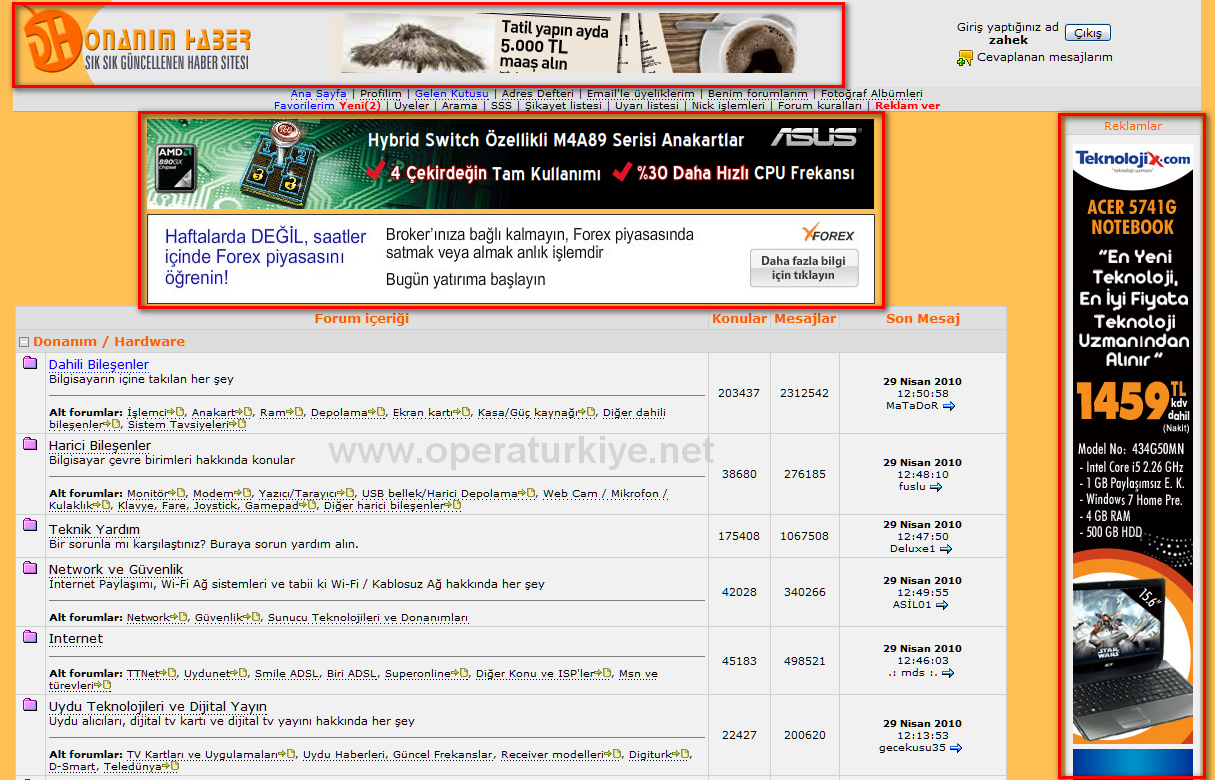The height and width of the screenshot is (780, 1215).
Task: Open Adres Defteri
Action: click(538, 94)
